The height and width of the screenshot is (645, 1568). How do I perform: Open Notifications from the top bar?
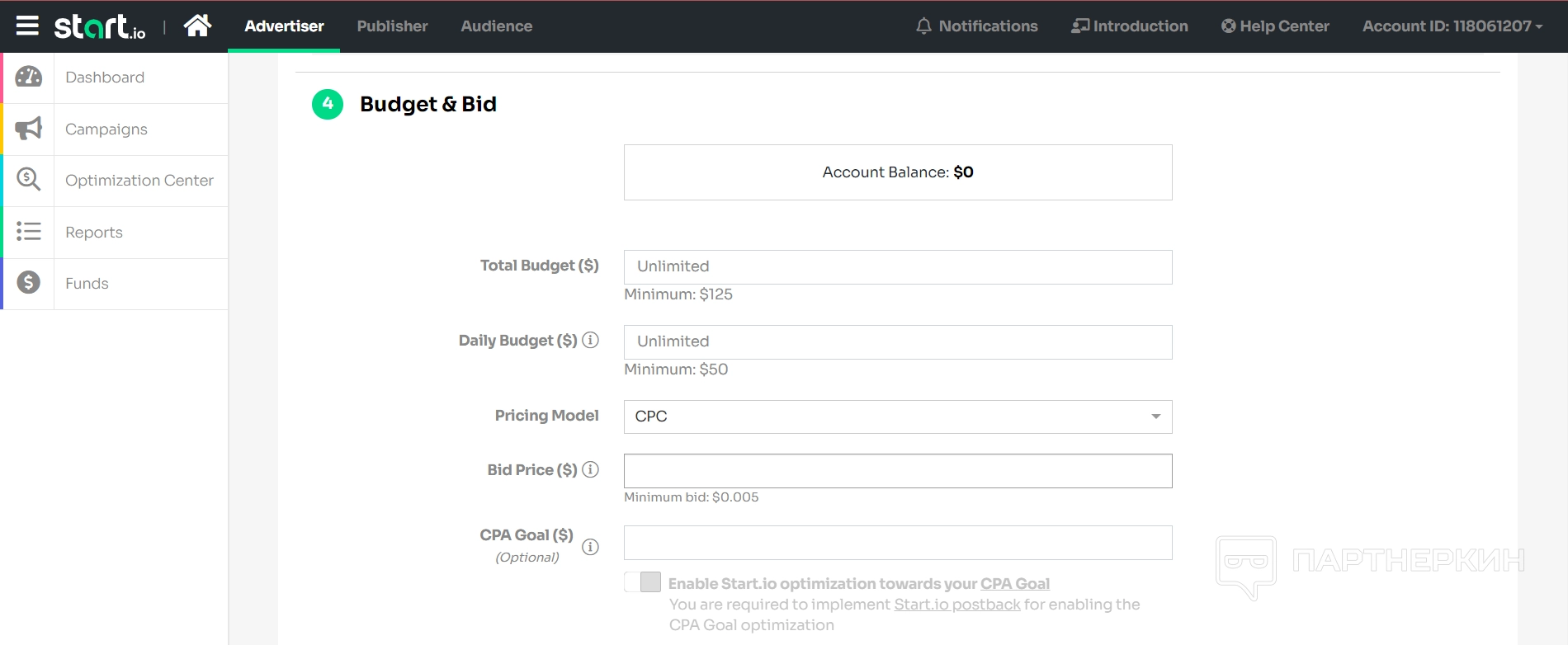click(x=977, y=26)
